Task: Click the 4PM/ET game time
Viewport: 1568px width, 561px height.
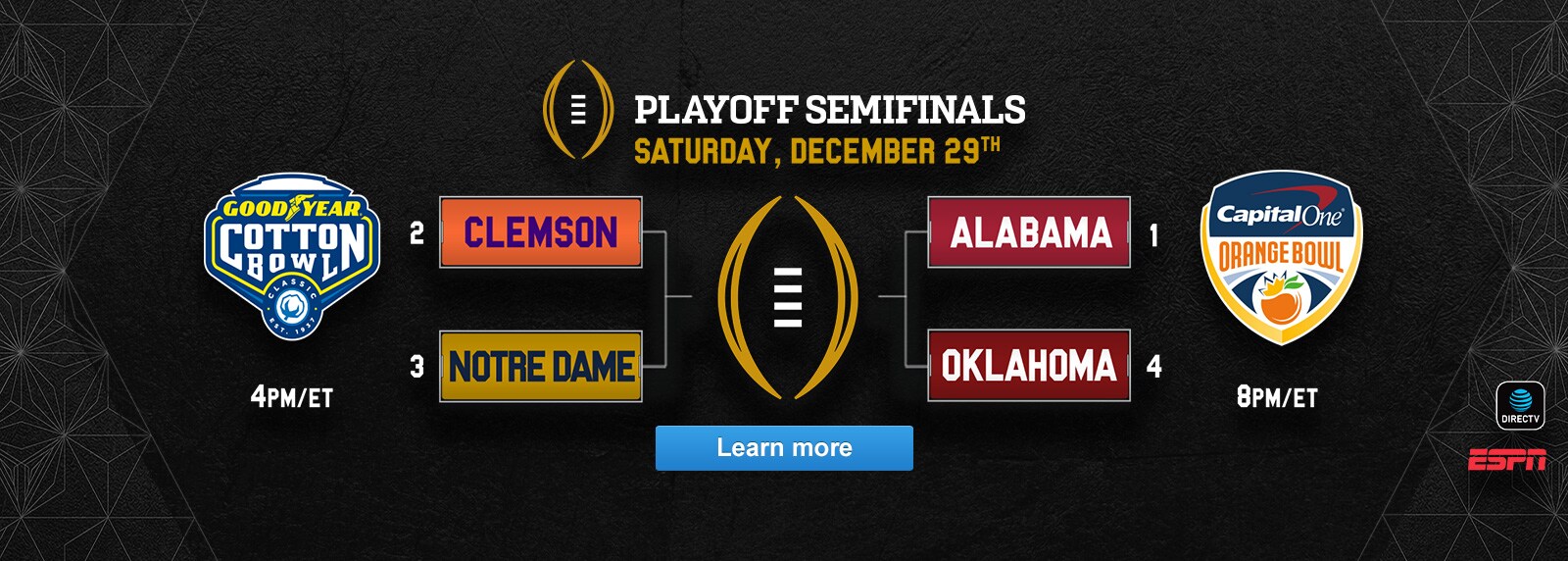Action: pyautogui.click(x=291, y=397)
